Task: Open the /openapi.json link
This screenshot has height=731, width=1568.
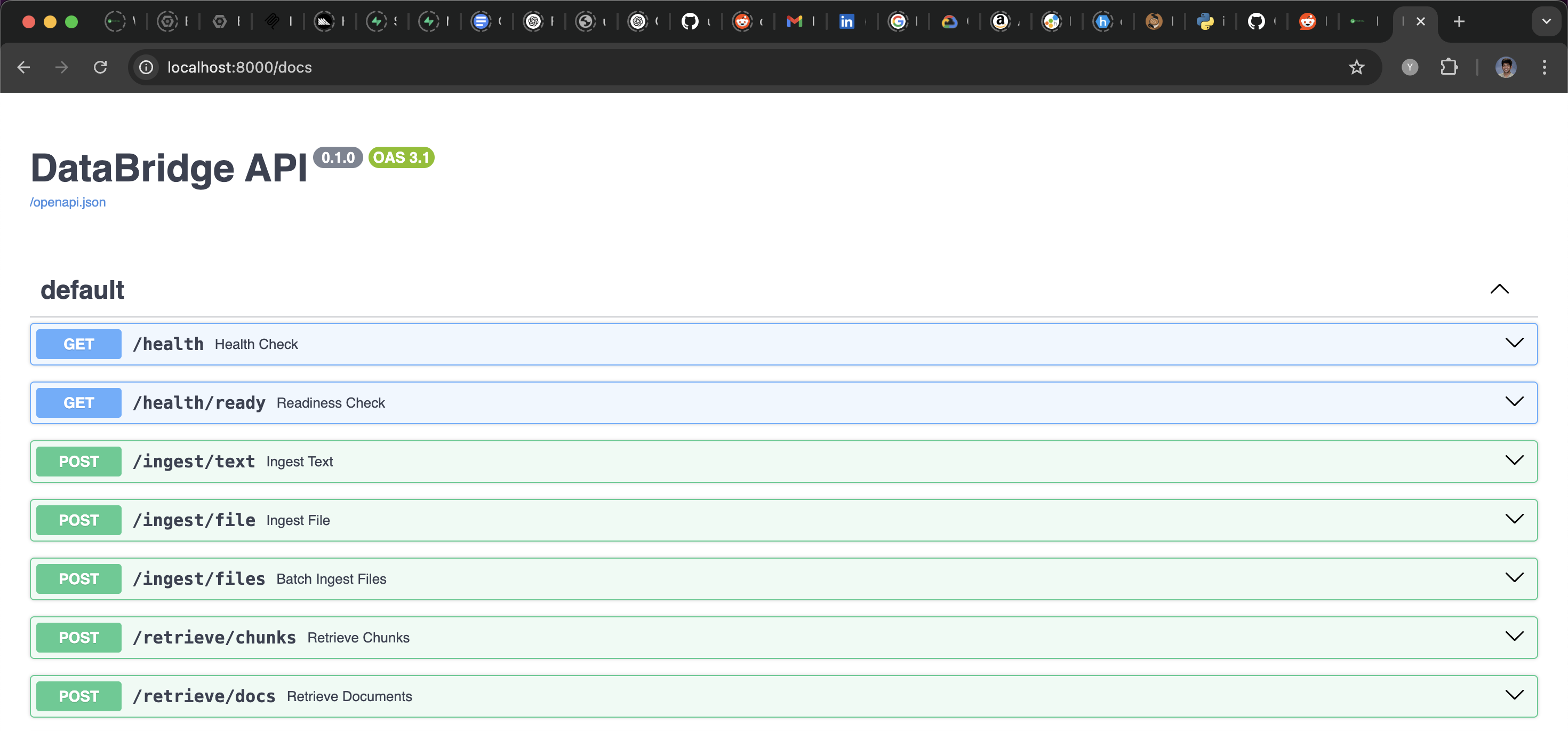Action: click(68, 202)
